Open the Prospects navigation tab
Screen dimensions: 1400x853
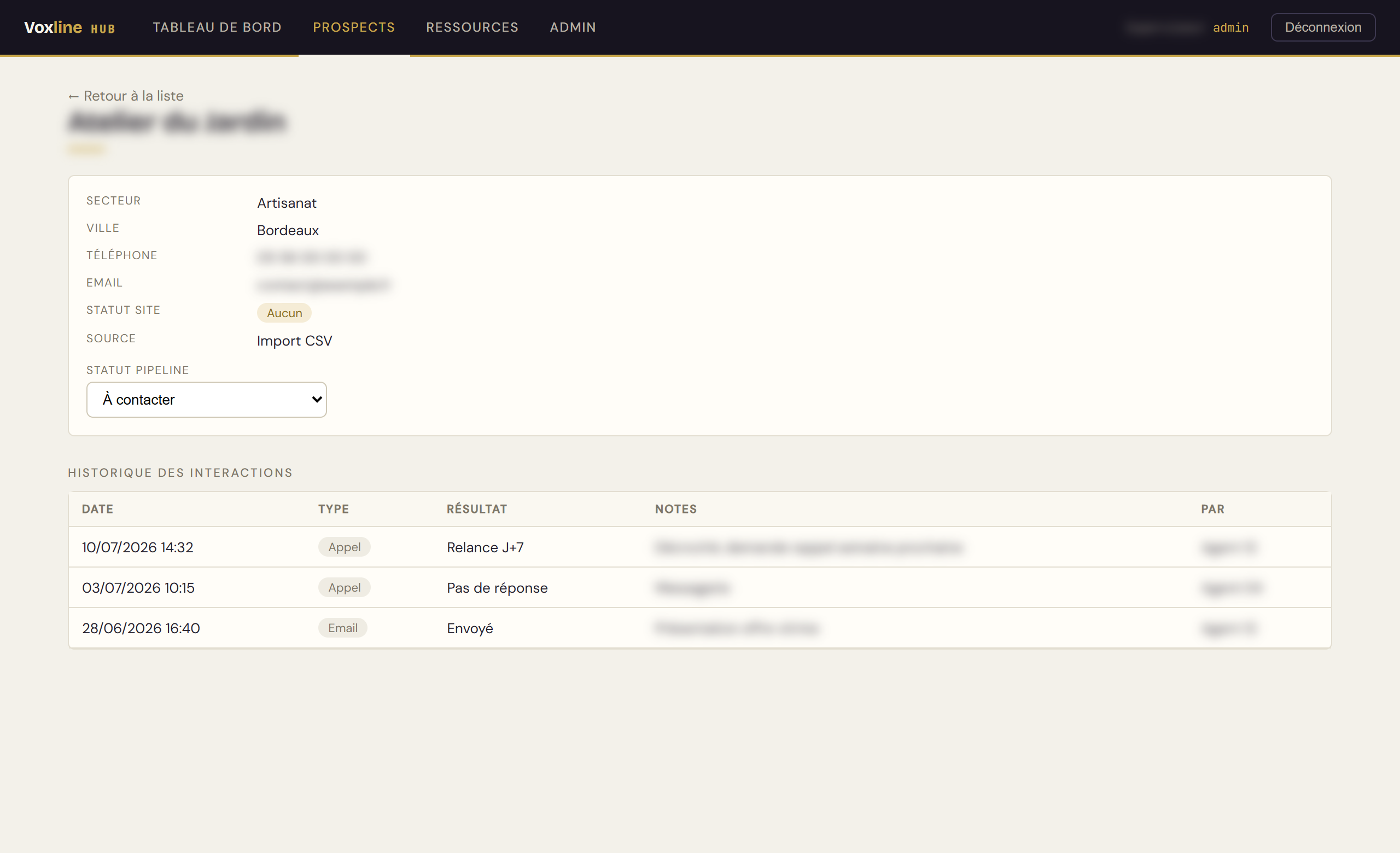pos(354,27)
